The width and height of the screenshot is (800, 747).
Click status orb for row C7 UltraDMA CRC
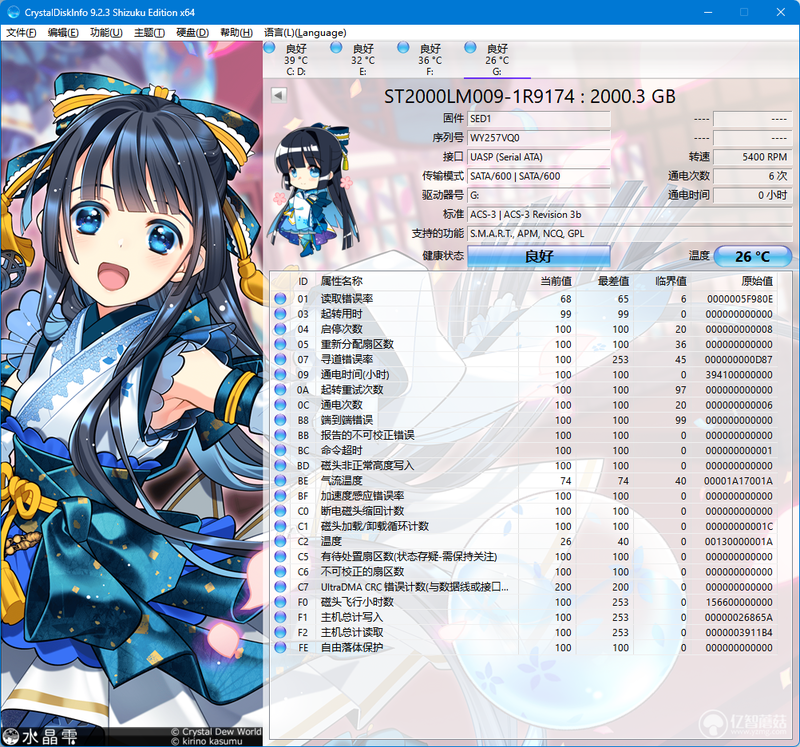coord(280,587)
